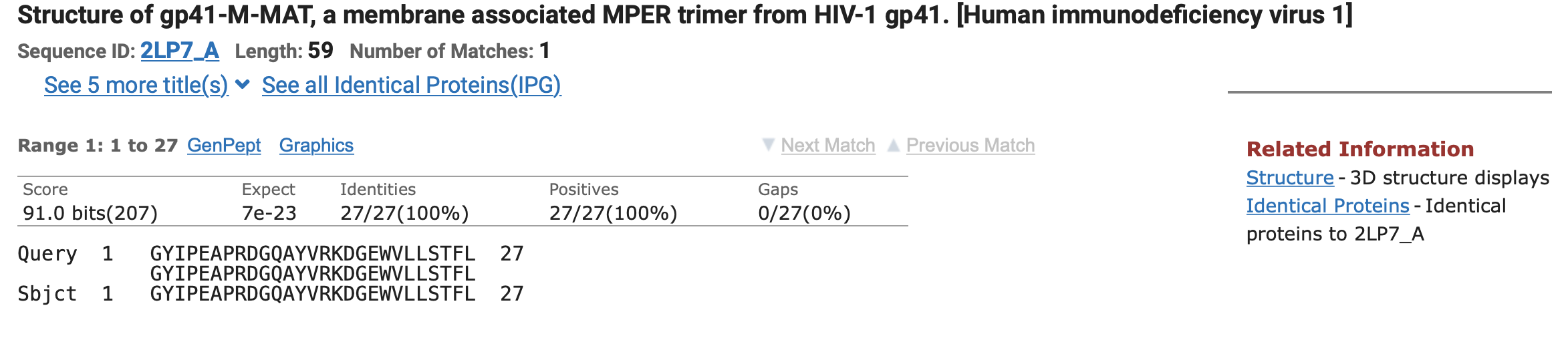The height and width of the screenshot is (338, 1568).
Task: Click the gp41-M-MAT structure title heading
Action: click(684, 15)
